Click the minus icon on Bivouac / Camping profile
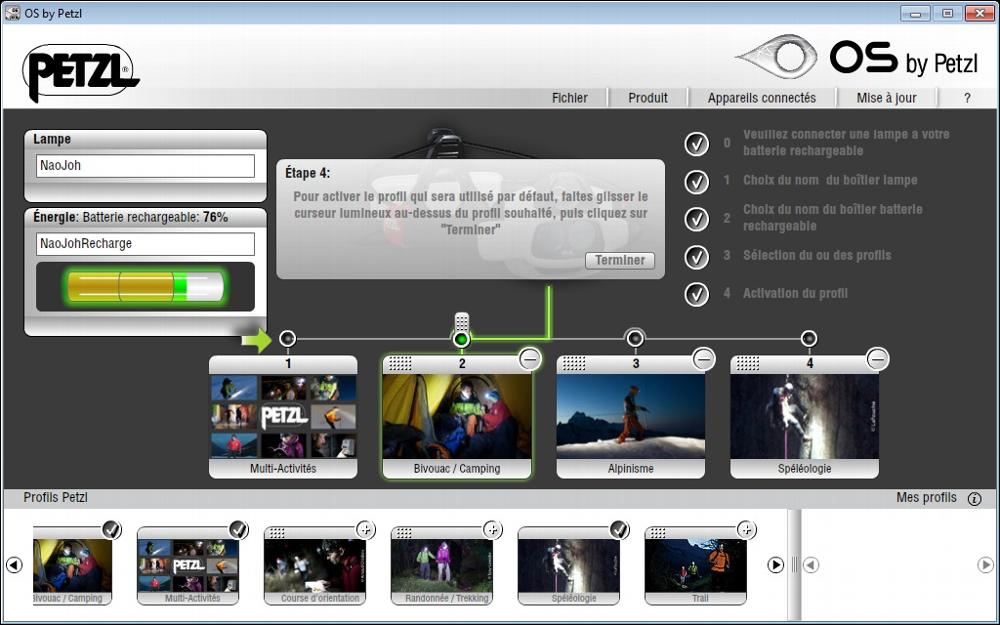Image resolution: width=1000 pixels, height=625 pixels. tap(530, 359)
